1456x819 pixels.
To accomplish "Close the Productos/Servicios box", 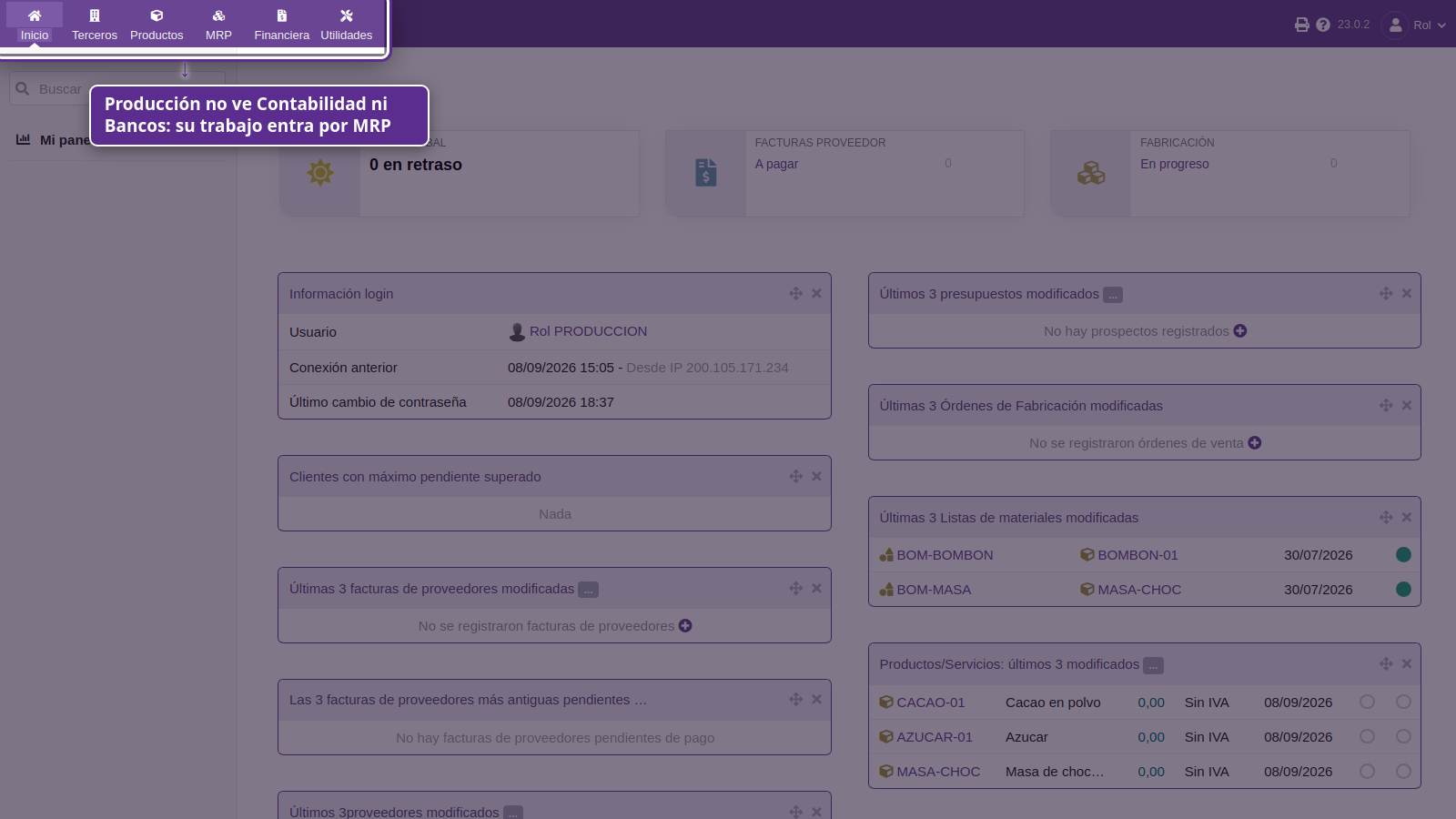I will (1407, 663).
